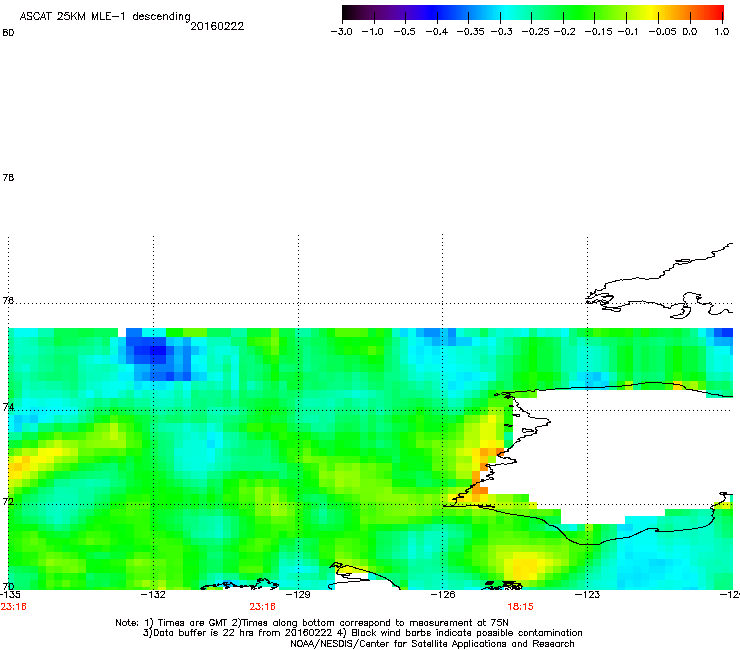Click the 74 latitude label on left axis

point(8,407)
